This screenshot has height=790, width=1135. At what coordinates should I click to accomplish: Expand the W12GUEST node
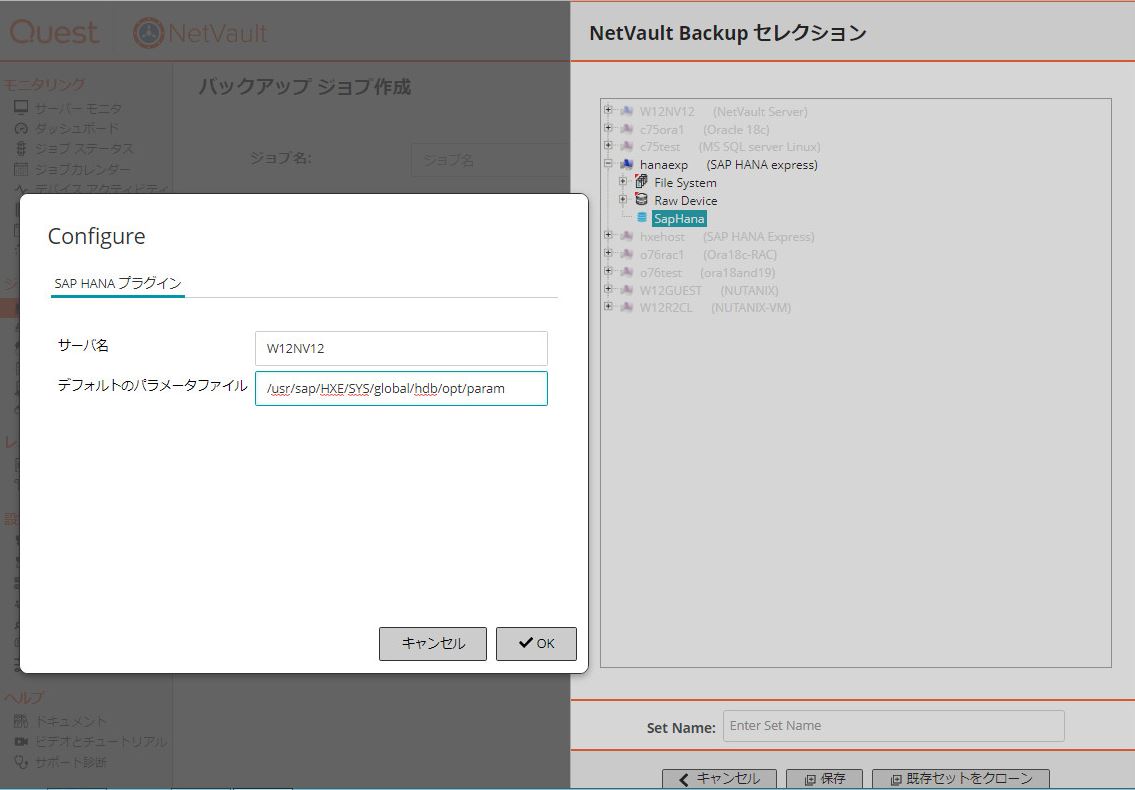pyautogui.click(x=608, y=289)
